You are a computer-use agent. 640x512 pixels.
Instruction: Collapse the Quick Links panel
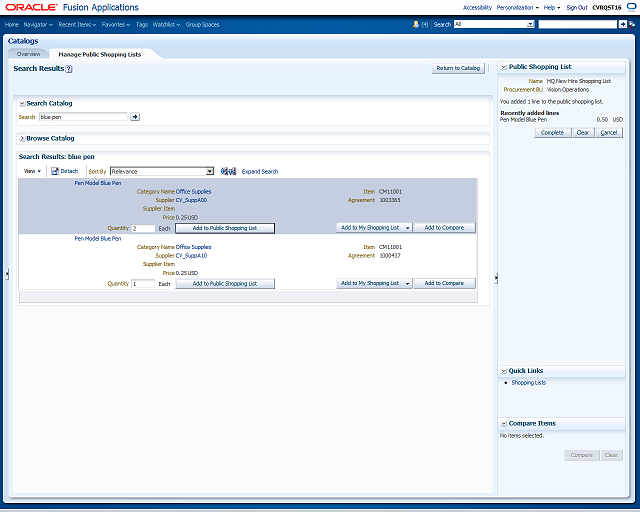coord(504,371)
